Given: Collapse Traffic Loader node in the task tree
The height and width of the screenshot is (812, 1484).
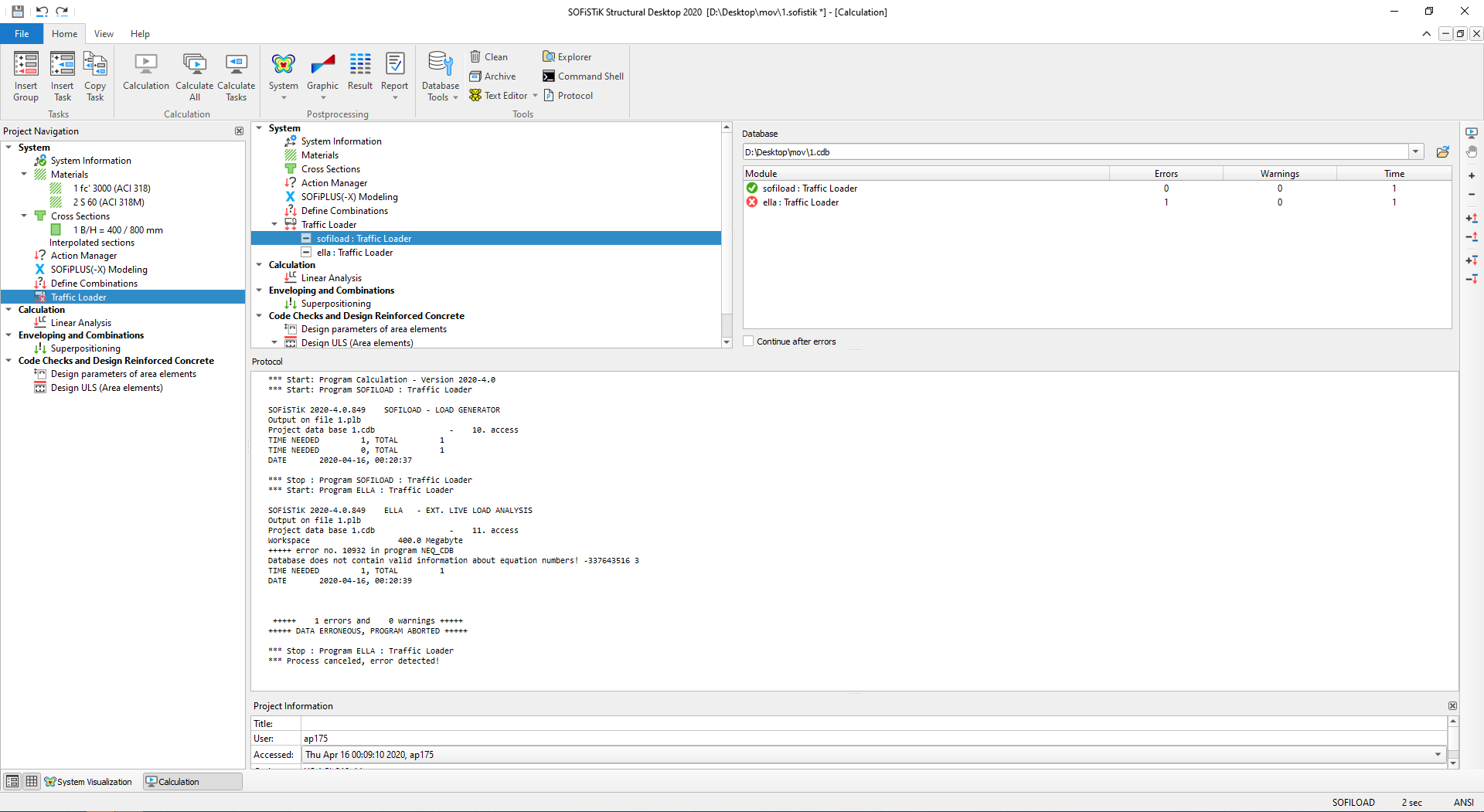Looking at the screenshot, I should [x=274, y=224].
